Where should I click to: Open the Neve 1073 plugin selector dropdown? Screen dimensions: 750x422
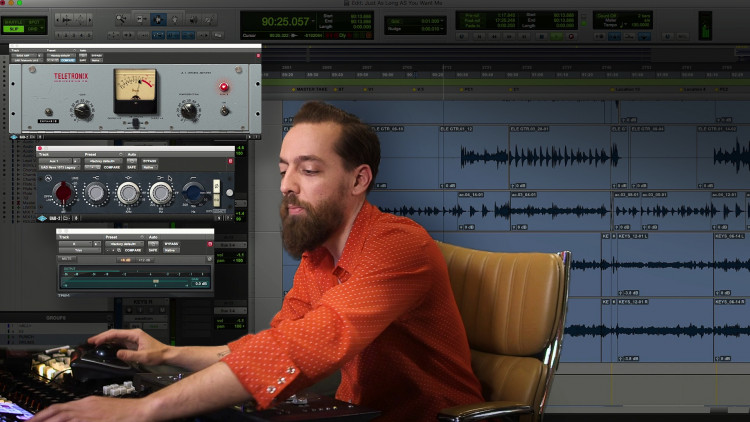click(60, 167)
